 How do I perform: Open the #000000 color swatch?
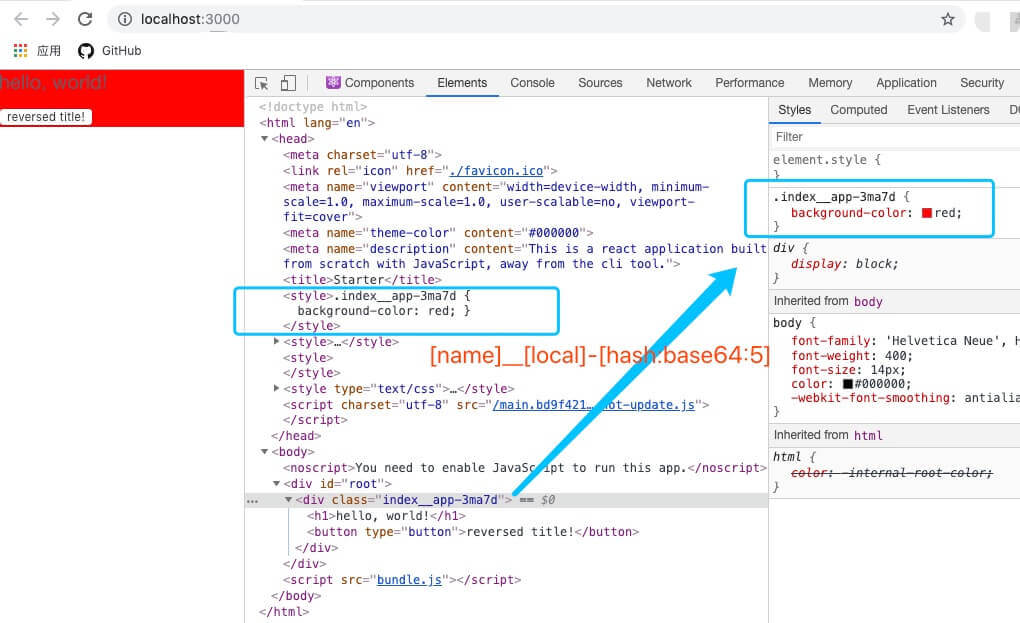coord(848,384)
